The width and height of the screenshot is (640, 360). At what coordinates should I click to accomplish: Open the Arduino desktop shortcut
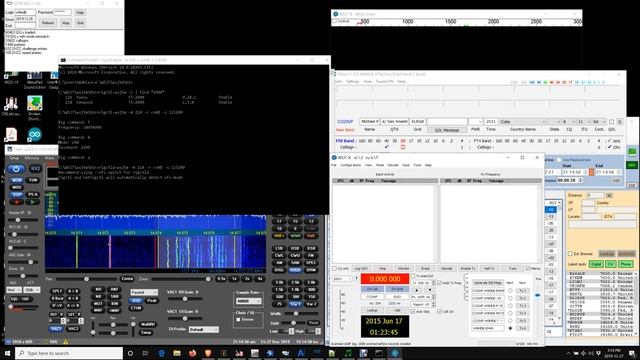point(35,135)
